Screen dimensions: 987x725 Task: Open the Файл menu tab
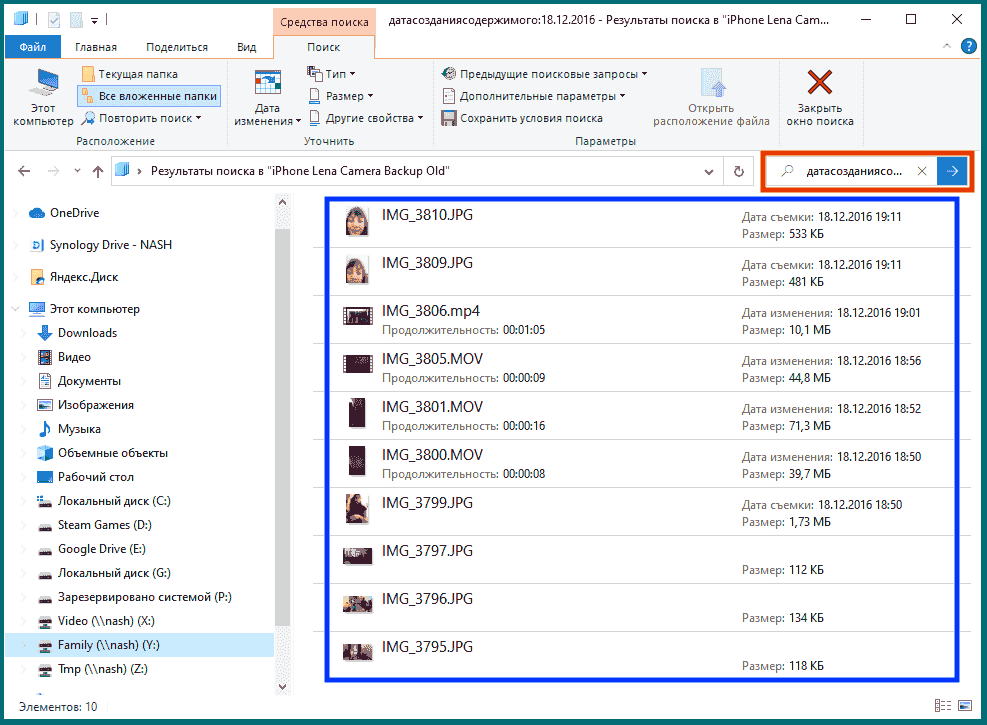32,47
